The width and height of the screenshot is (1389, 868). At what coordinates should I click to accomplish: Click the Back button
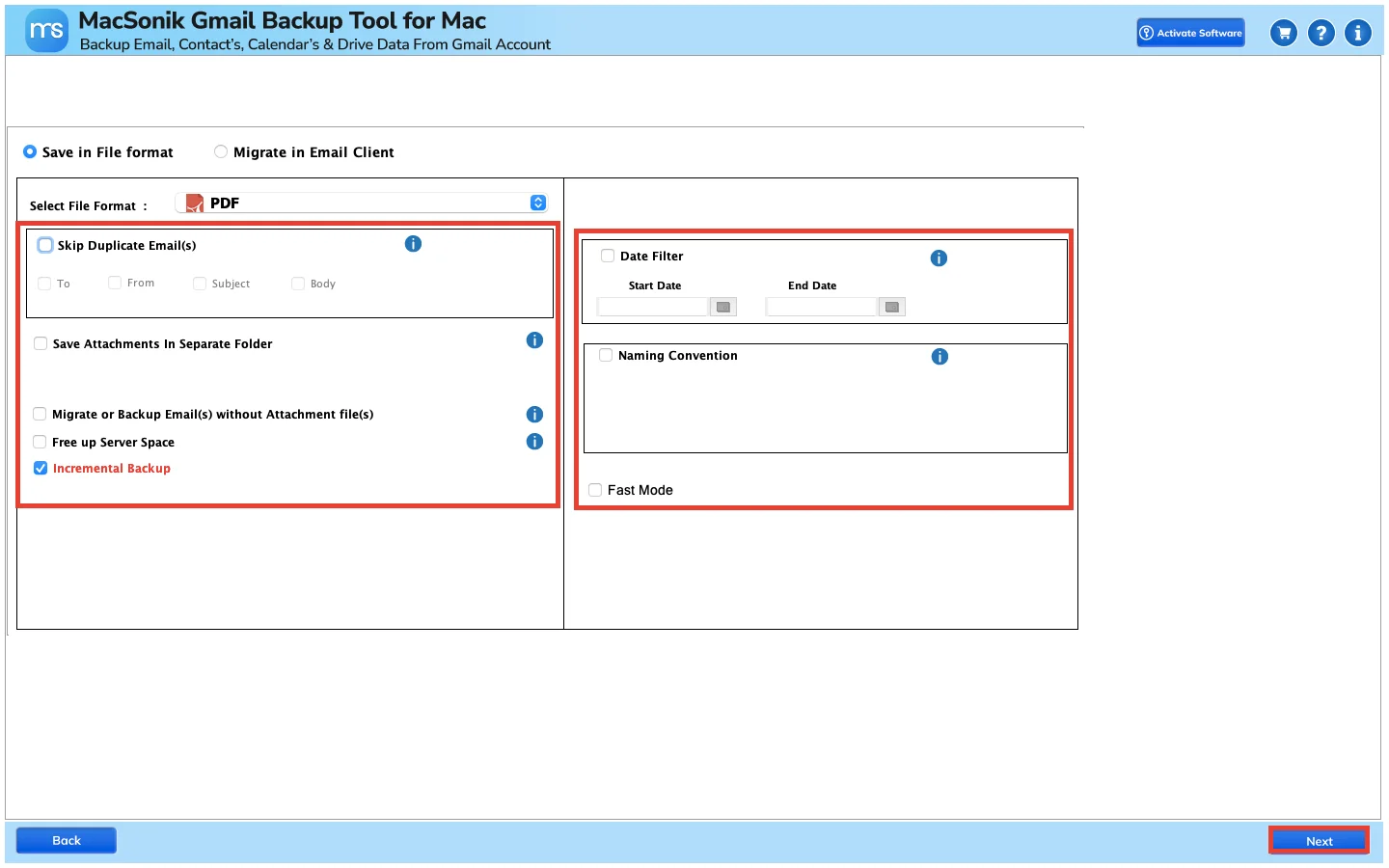click(67, 840)
